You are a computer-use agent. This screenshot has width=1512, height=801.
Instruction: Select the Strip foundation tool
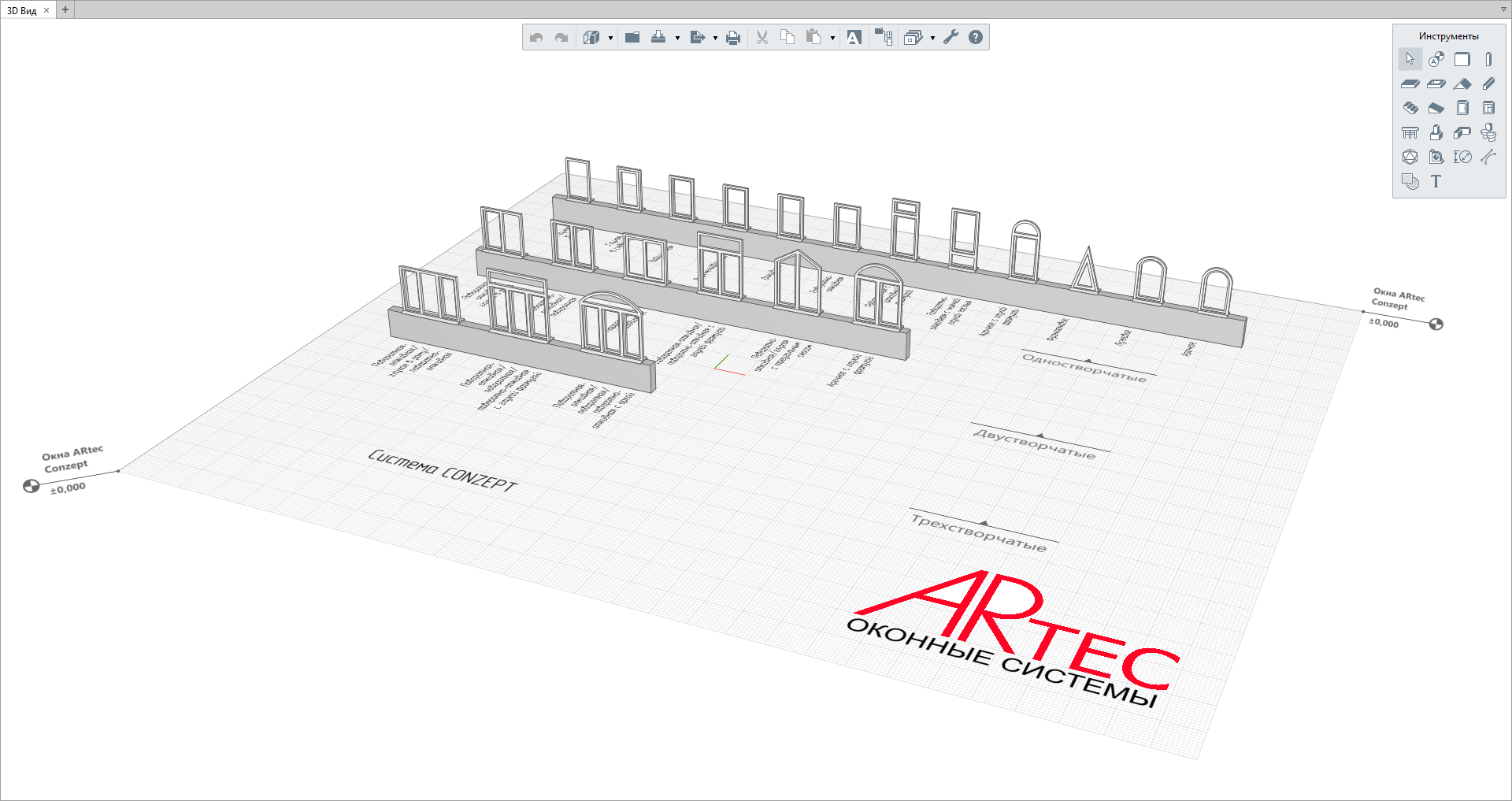click(1462, 132)
